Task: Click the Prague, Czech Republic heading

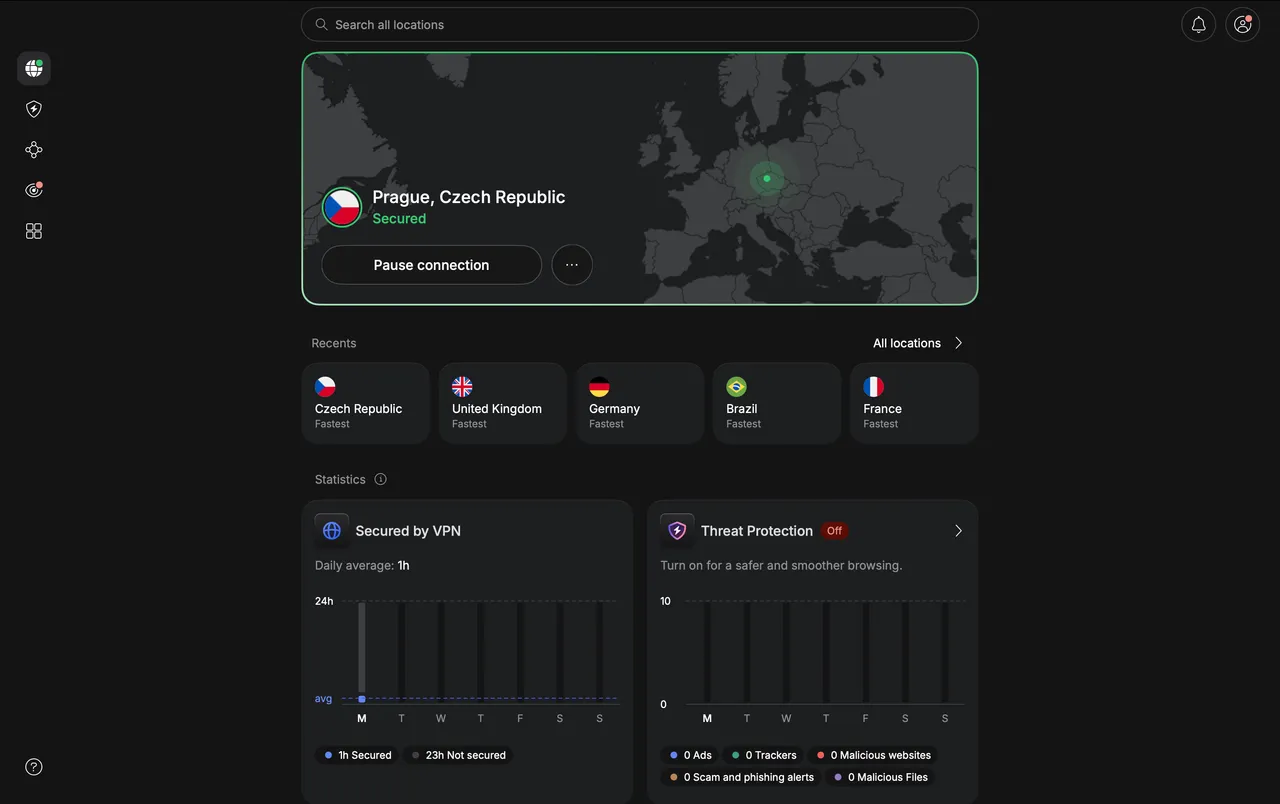Action: click(x=469, y=197)
